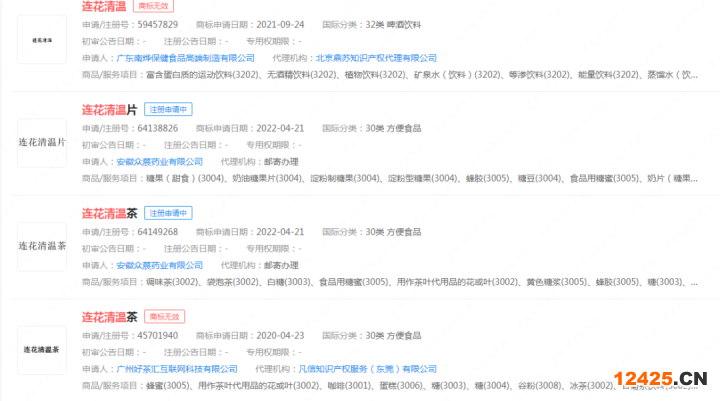Select goods line starting 蜂蜜(3005)
Viewport: 720px width, 401px height.
pyautogui.click(x=422, y=385)
